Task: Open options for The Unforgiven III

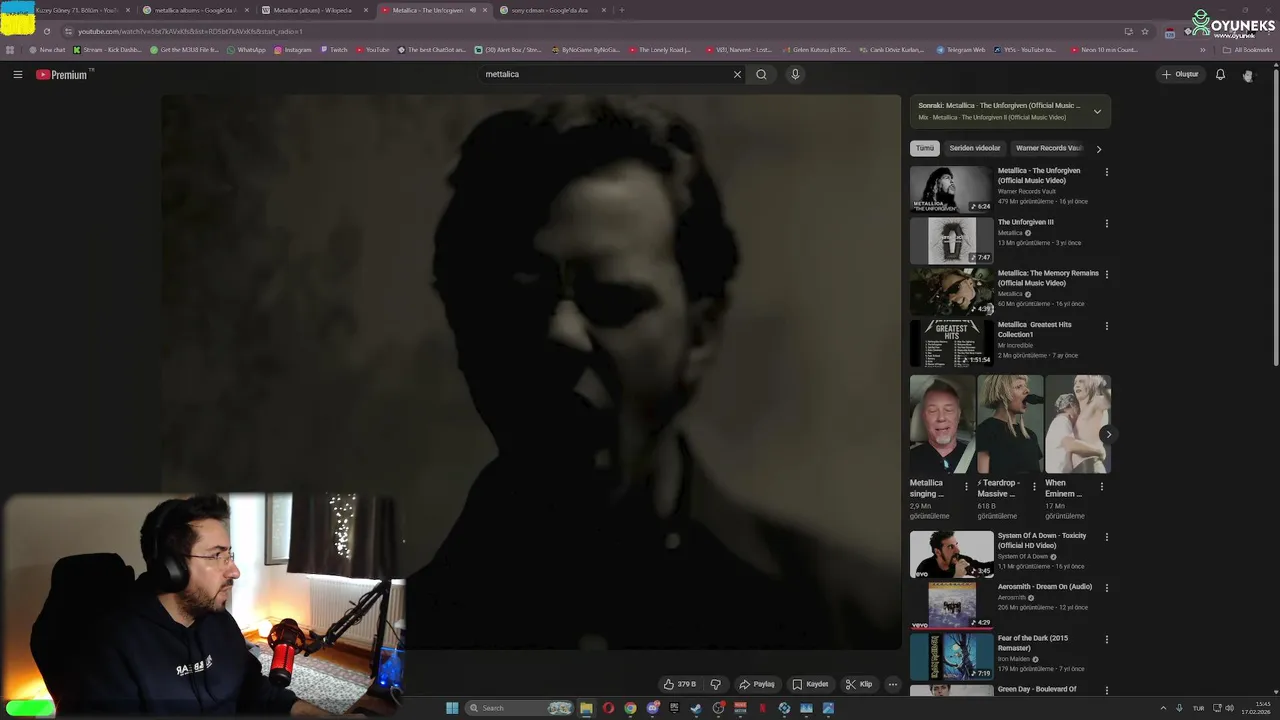Action: [x=1106, y=223]
